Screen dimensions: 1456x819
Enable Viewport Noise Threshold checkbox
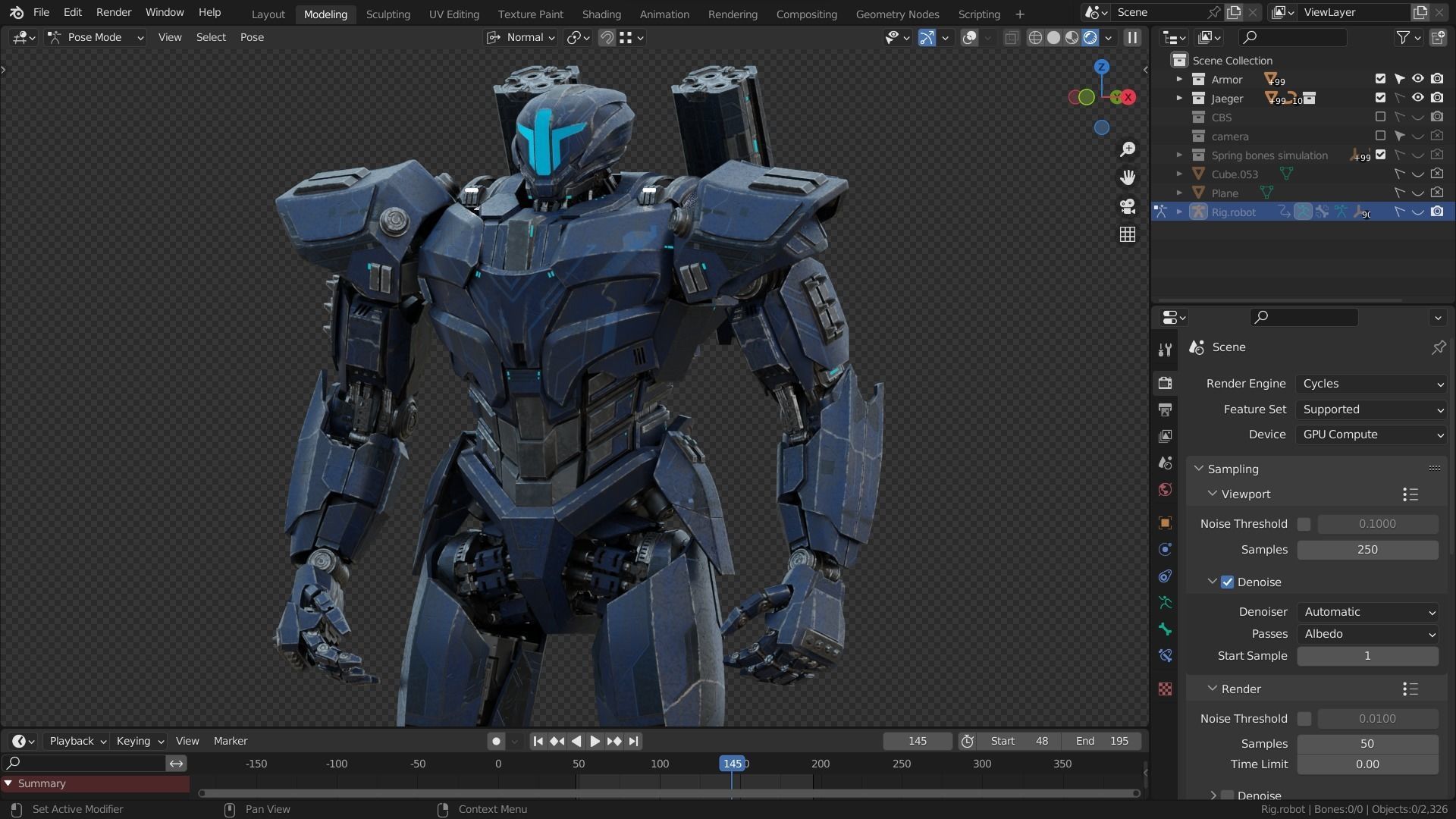click(x=1304, y=524)
